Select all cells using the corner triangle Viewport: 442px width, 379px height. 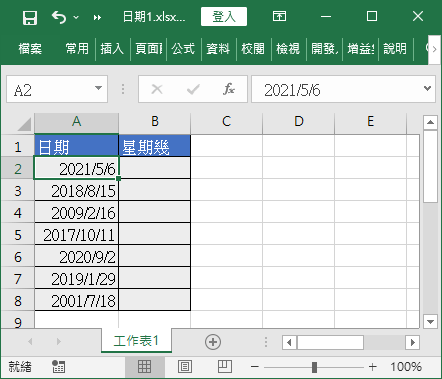pos(24,124)
